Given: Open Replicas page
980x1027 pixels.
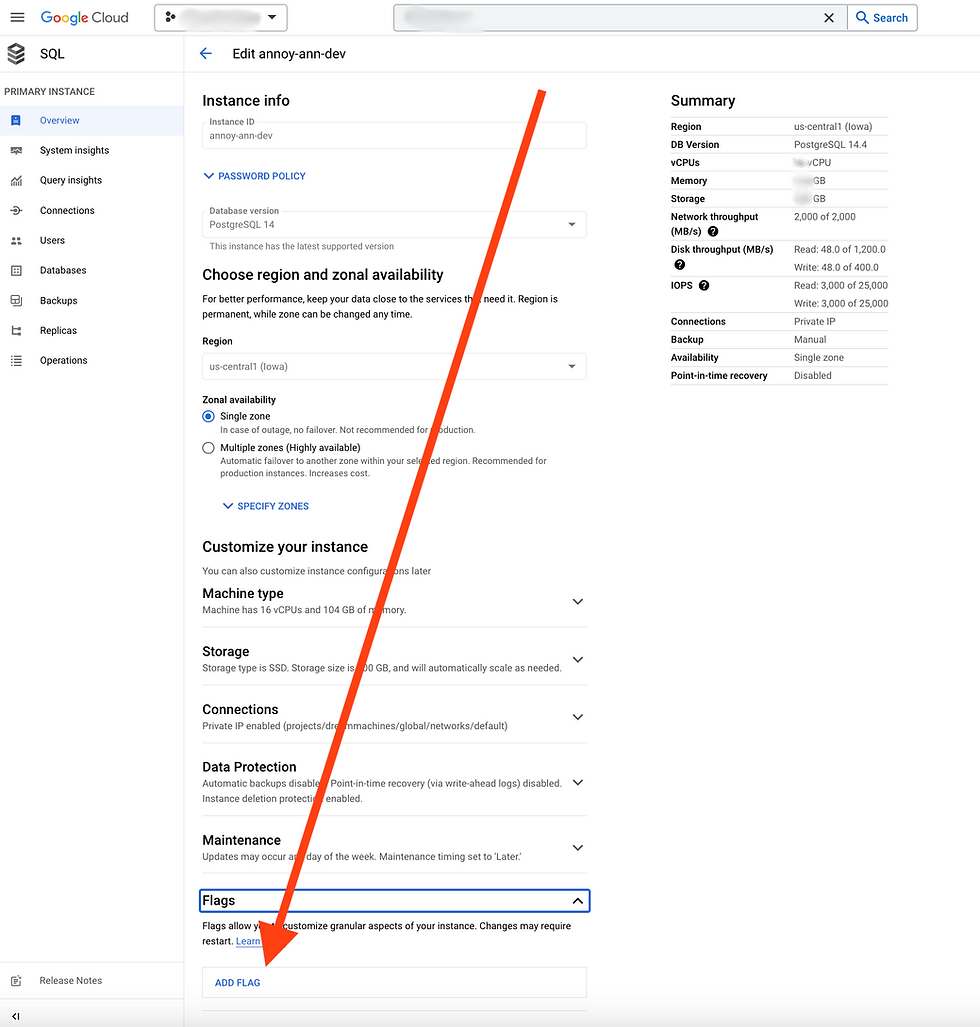Looking at the screenshot, I should pyautogui.click(x=58, y=331).
